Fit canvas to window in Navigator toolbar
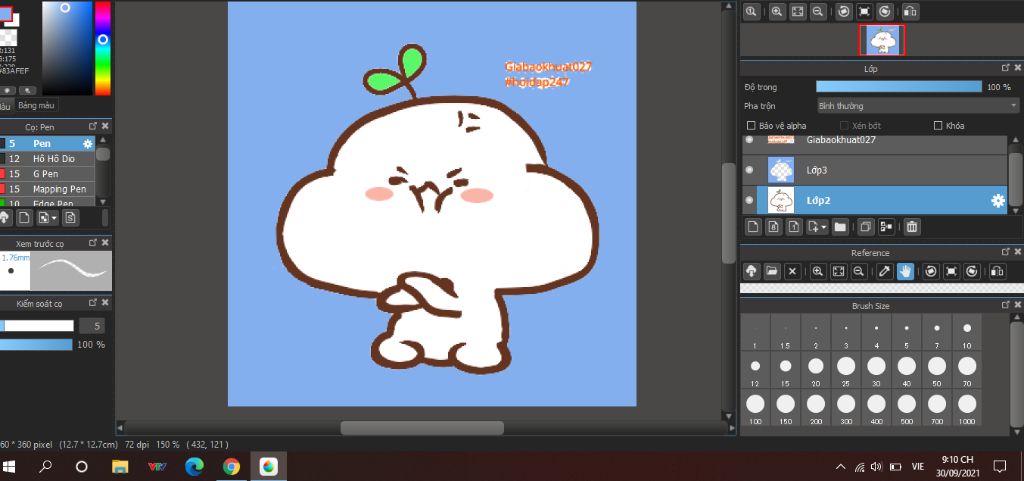Viewport: 1024px width, 481px height. [797, 11]
